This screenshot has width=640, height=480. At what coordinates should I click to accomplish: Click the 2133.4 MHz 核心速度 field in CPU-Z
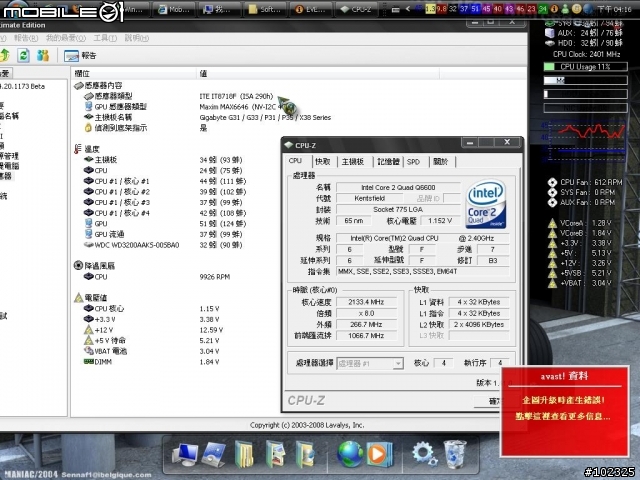[x=366, y=302]
